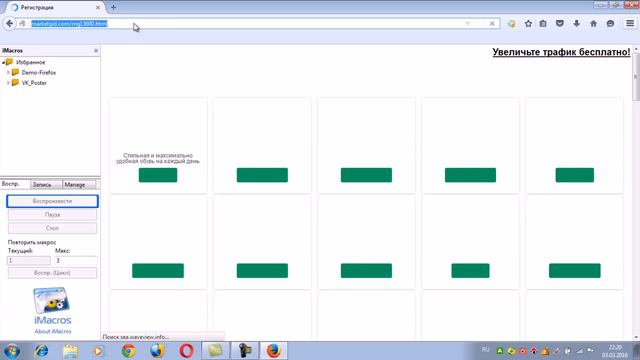
Task: Open the Firefox hamburger menu
Action: (x=630, y=23)
